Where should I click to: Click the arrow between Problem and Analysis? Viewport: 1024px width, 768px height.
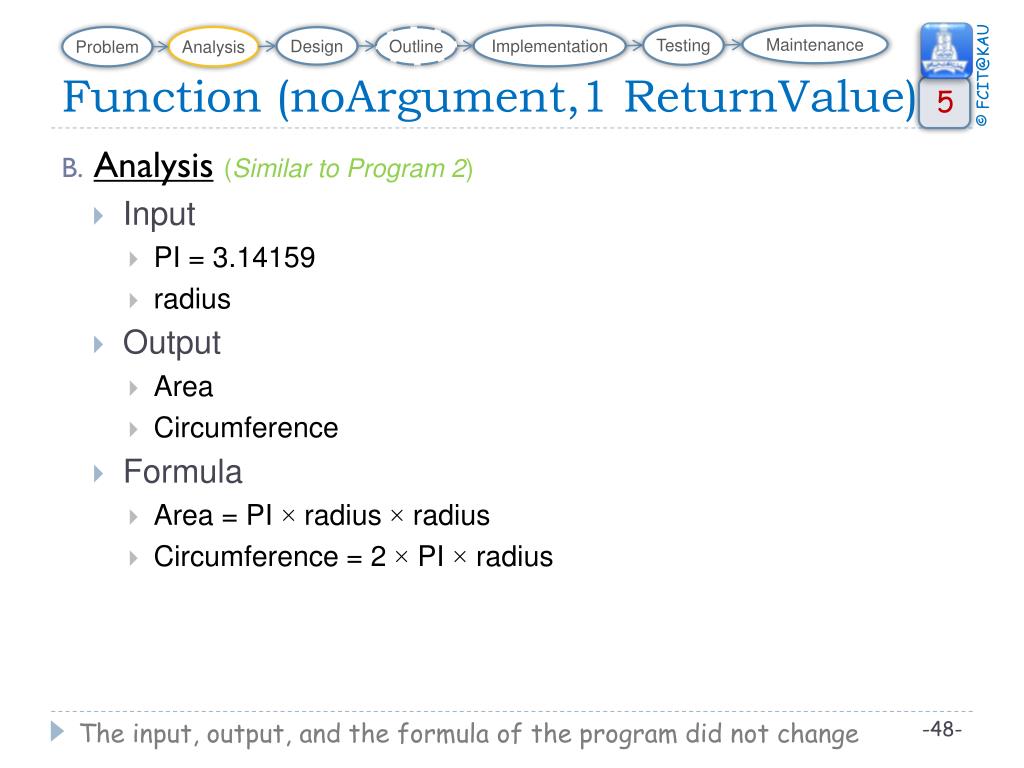[x=160, y=47]
